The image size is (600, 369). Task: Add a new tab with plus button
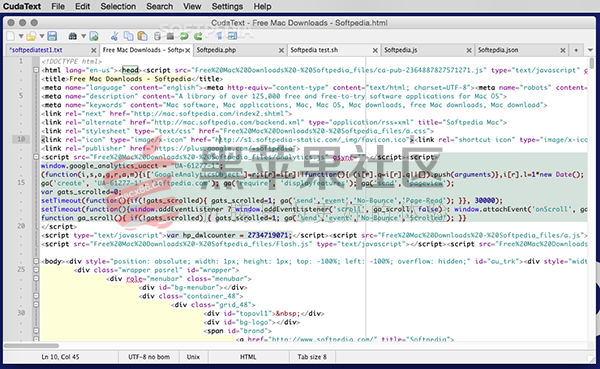pos(576,50)
